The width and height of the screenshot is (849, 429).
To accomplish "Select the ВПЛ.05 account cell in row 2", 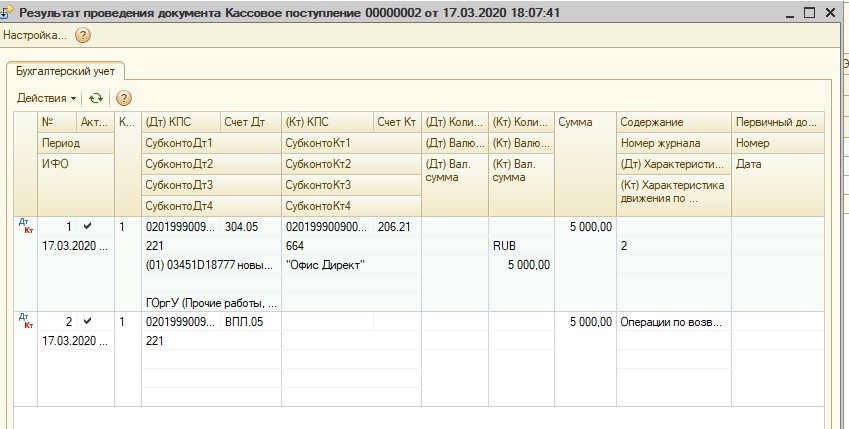I will tap(245, 322).
